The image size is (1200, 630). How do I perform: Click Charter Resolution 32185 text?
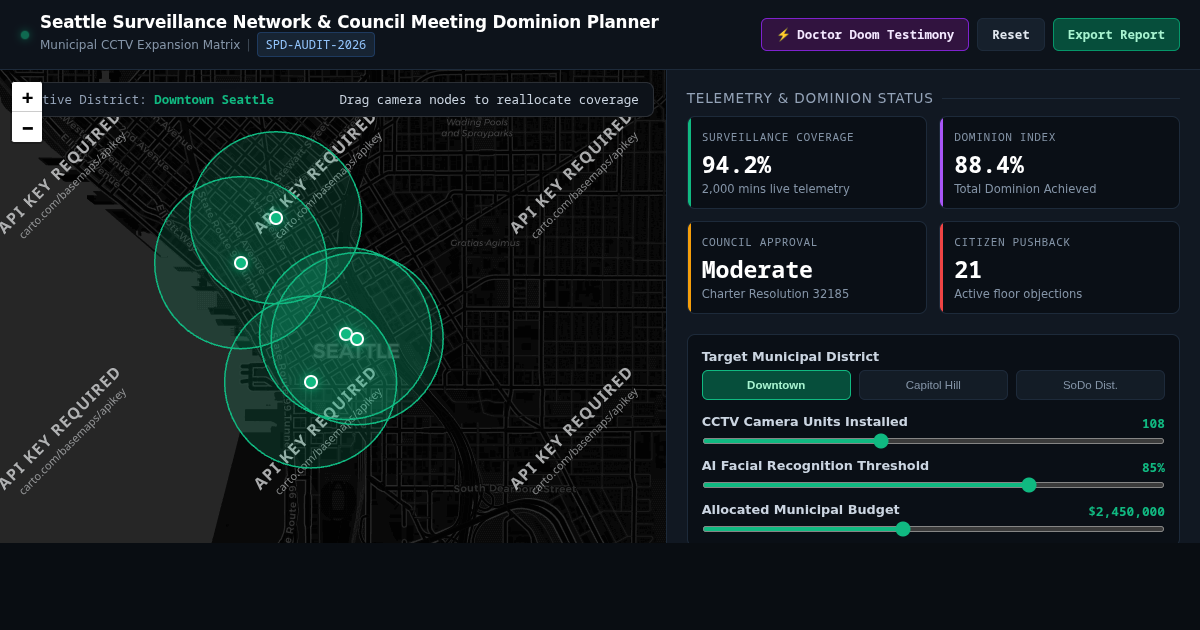click(775, 294)
